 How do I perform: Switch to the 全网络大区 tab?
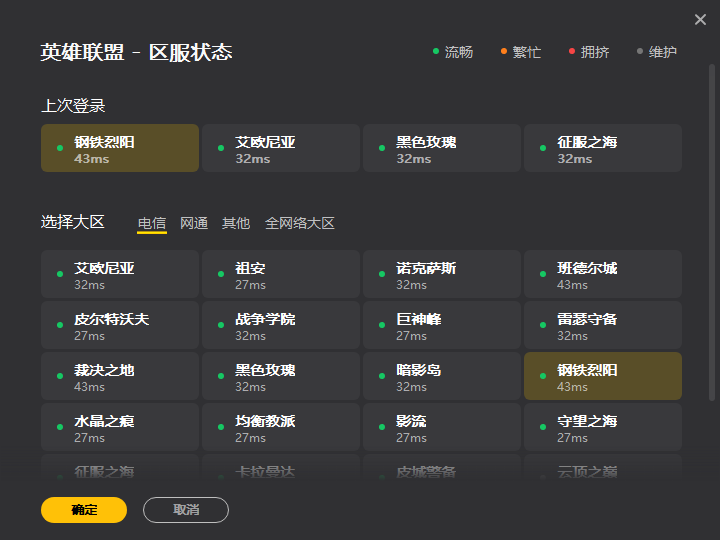pyautogui.click(x=300, y=223)
